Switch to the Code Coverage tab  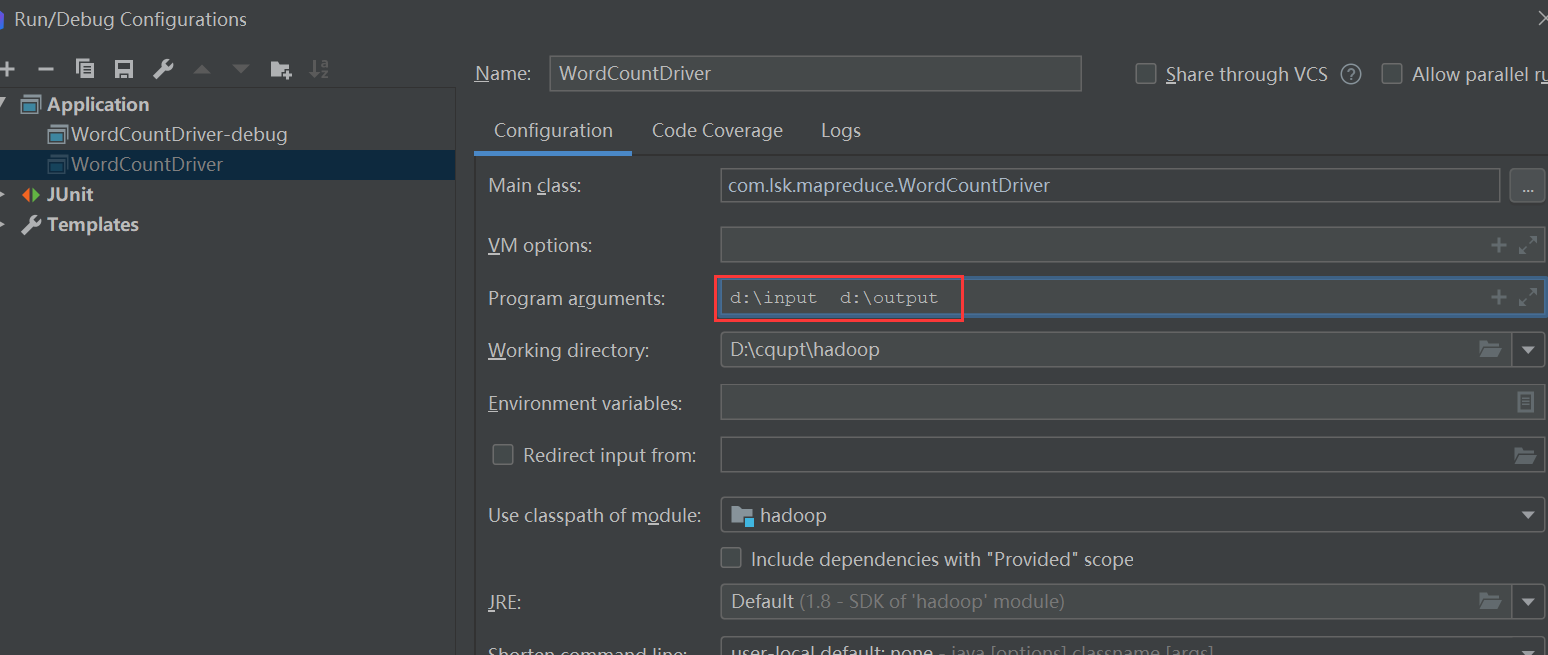tap(717, 131)
